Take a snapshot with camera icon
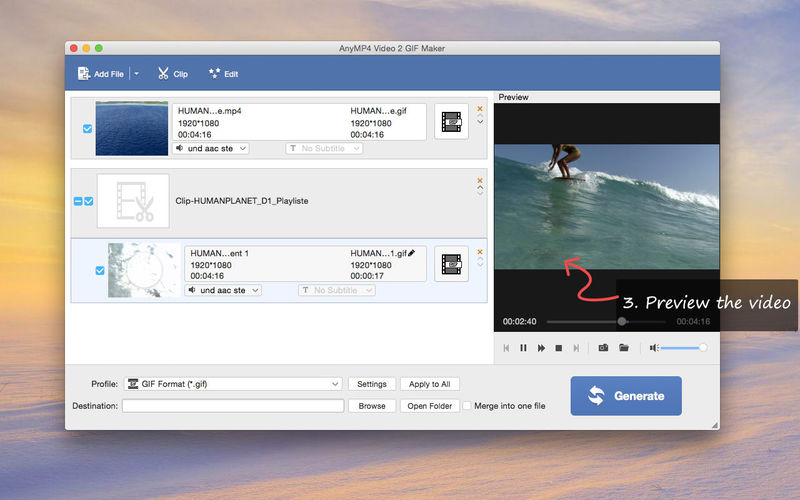Viewport: 800px width, 500px height. click(x=603, y=347)
